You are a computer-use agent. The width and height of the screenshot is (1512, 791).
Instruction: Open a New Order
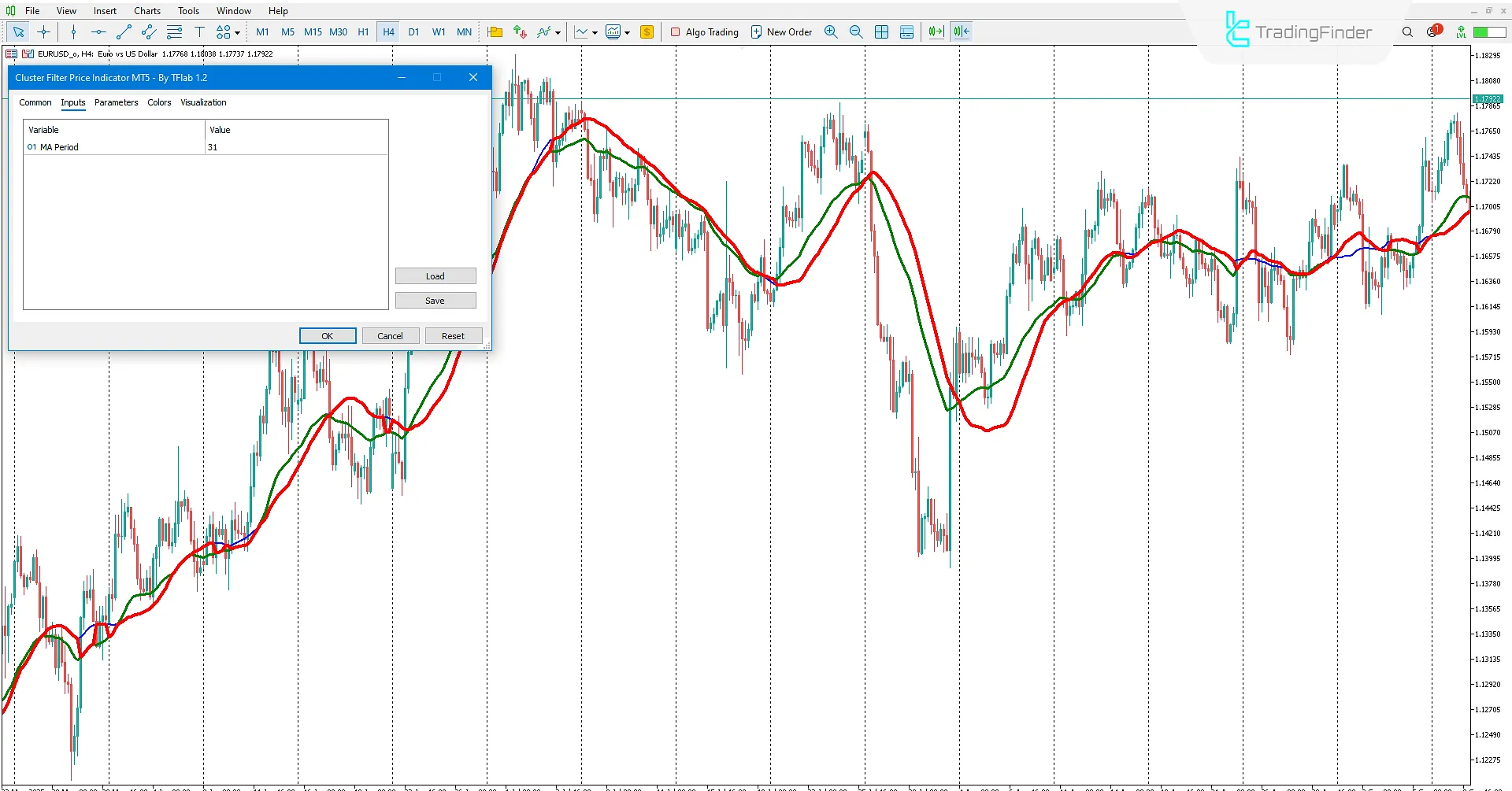pos(781,31)
